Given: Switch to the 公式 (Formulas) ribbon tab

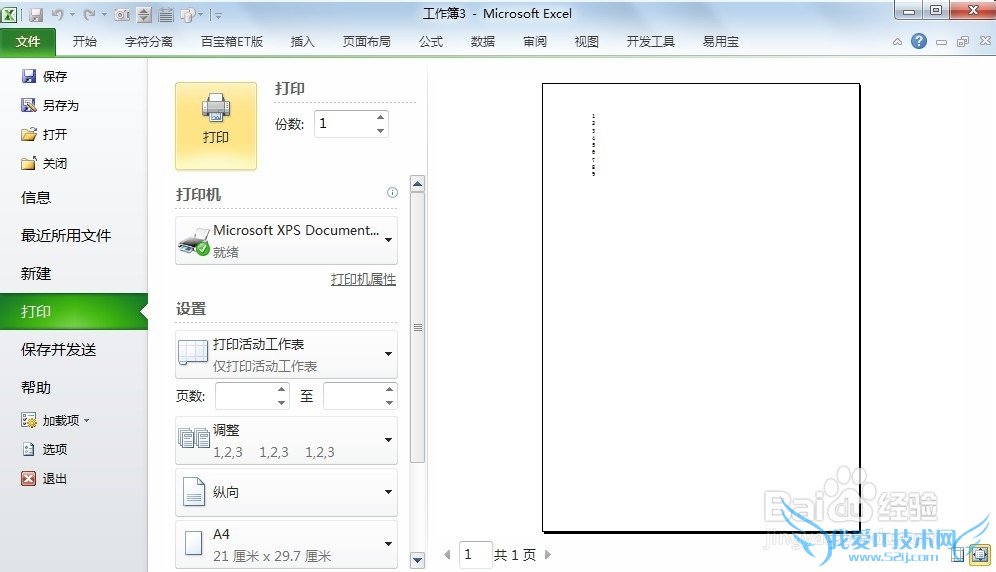Looking at the screenshot, I should coord(431,42).
